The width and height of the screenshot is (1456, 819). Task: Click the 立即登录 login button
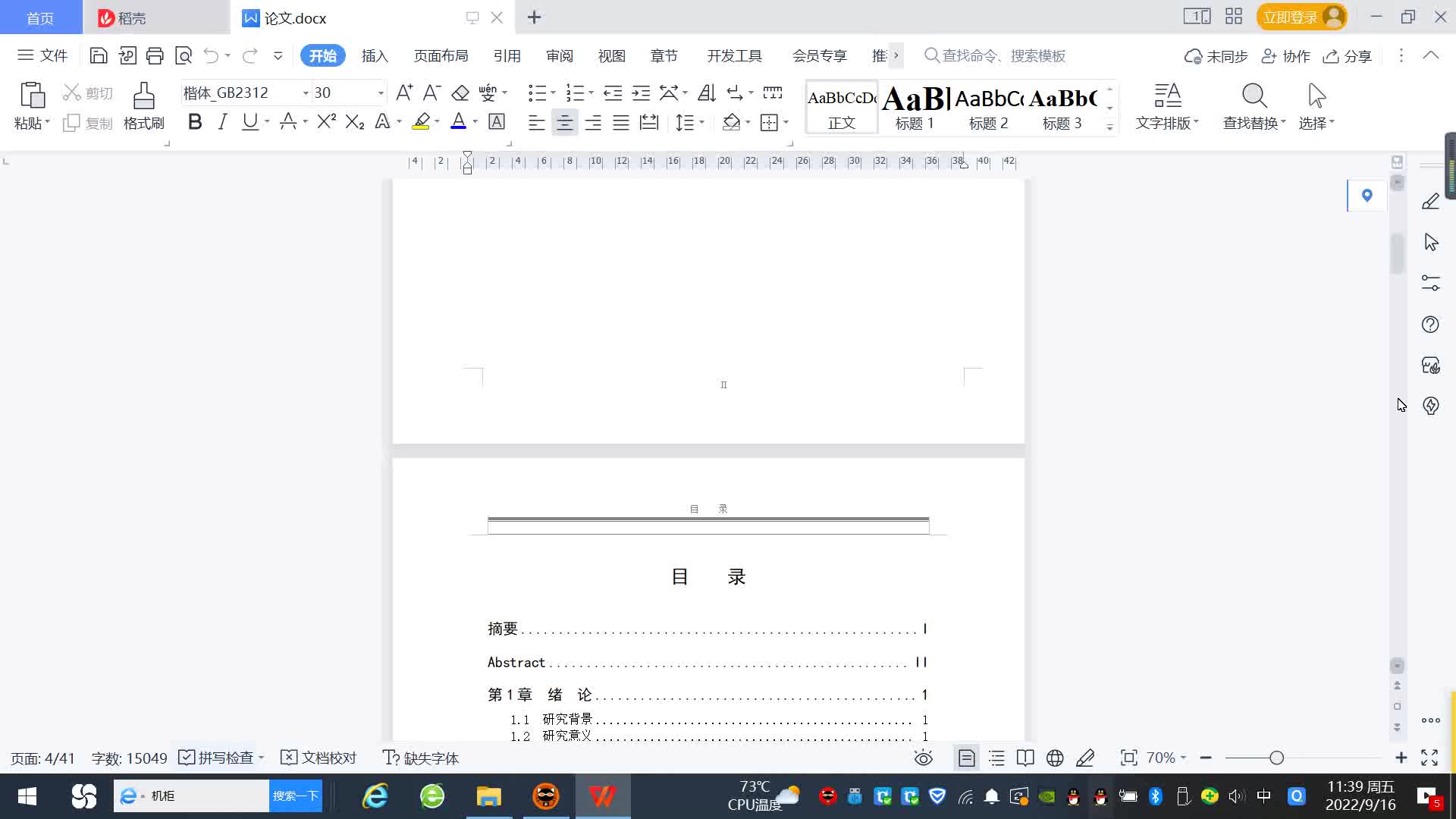coord(1290,17)
